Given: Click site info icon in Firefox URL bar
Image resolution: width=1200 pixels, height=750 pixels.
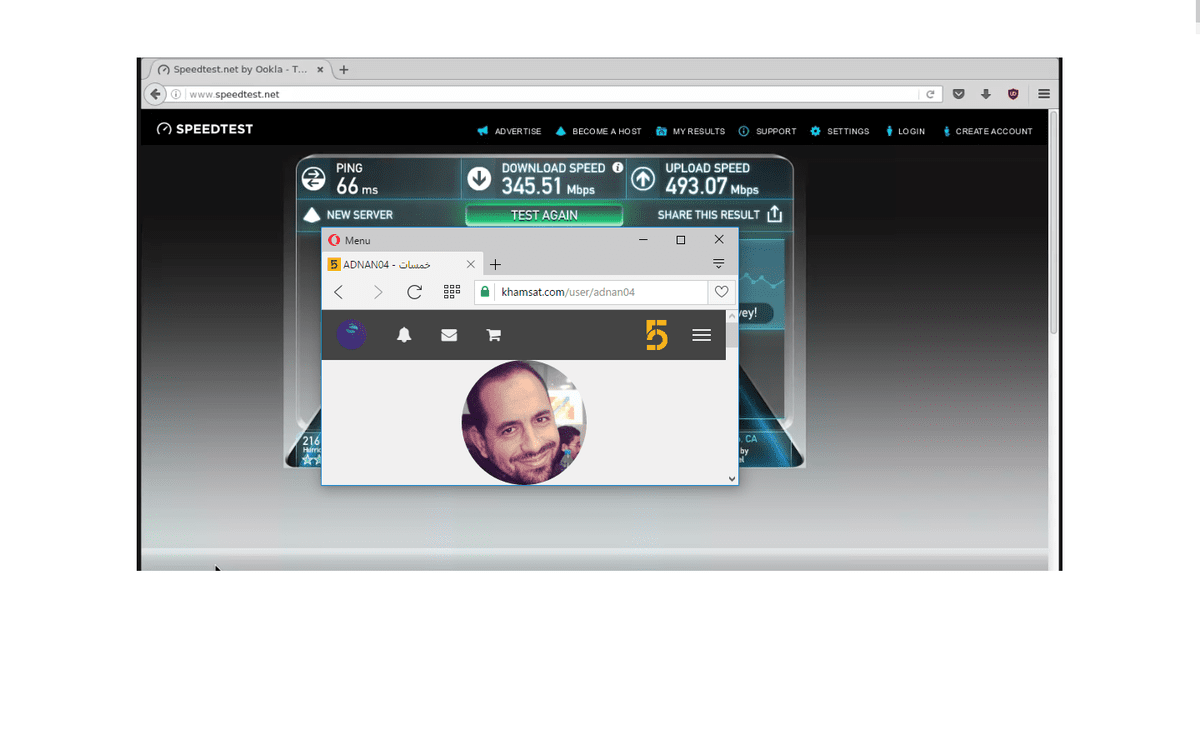Looking at the screenshot, I should click(176, 94).
